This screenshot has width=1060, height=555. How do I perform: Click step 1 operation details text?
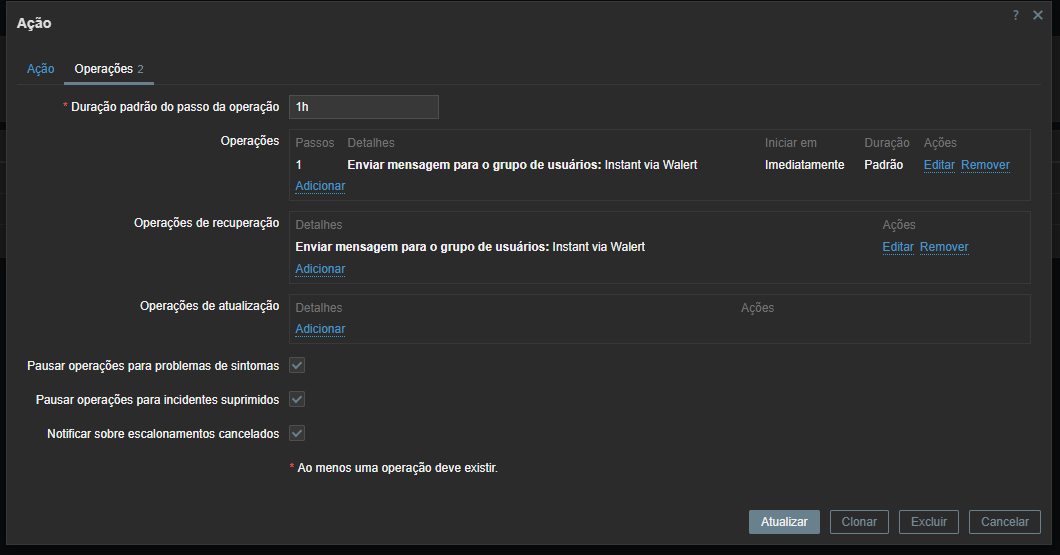pos(521,165)
